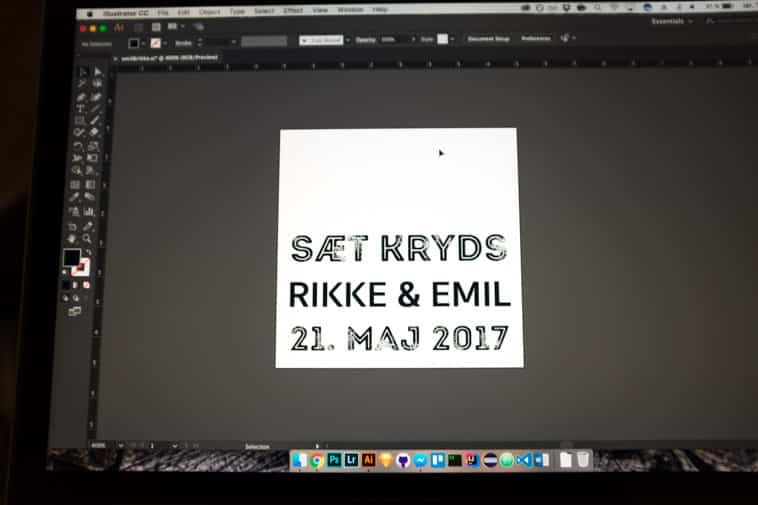
Task: Click the Preferences button
Action: click(x=536, y=38)
